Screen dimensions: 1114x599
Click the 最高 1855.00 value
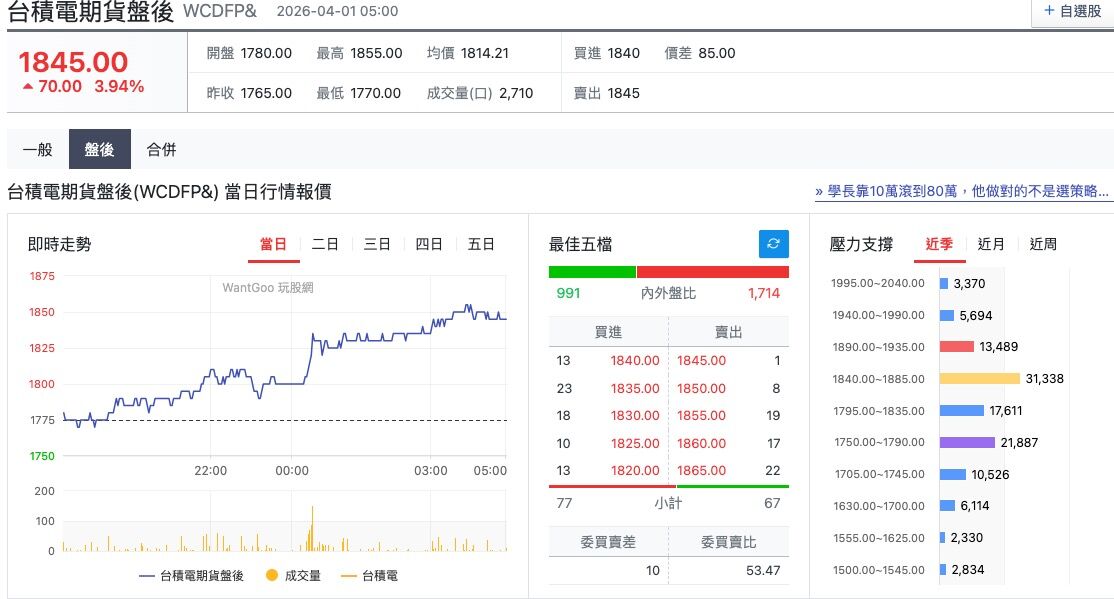point(376,53)
